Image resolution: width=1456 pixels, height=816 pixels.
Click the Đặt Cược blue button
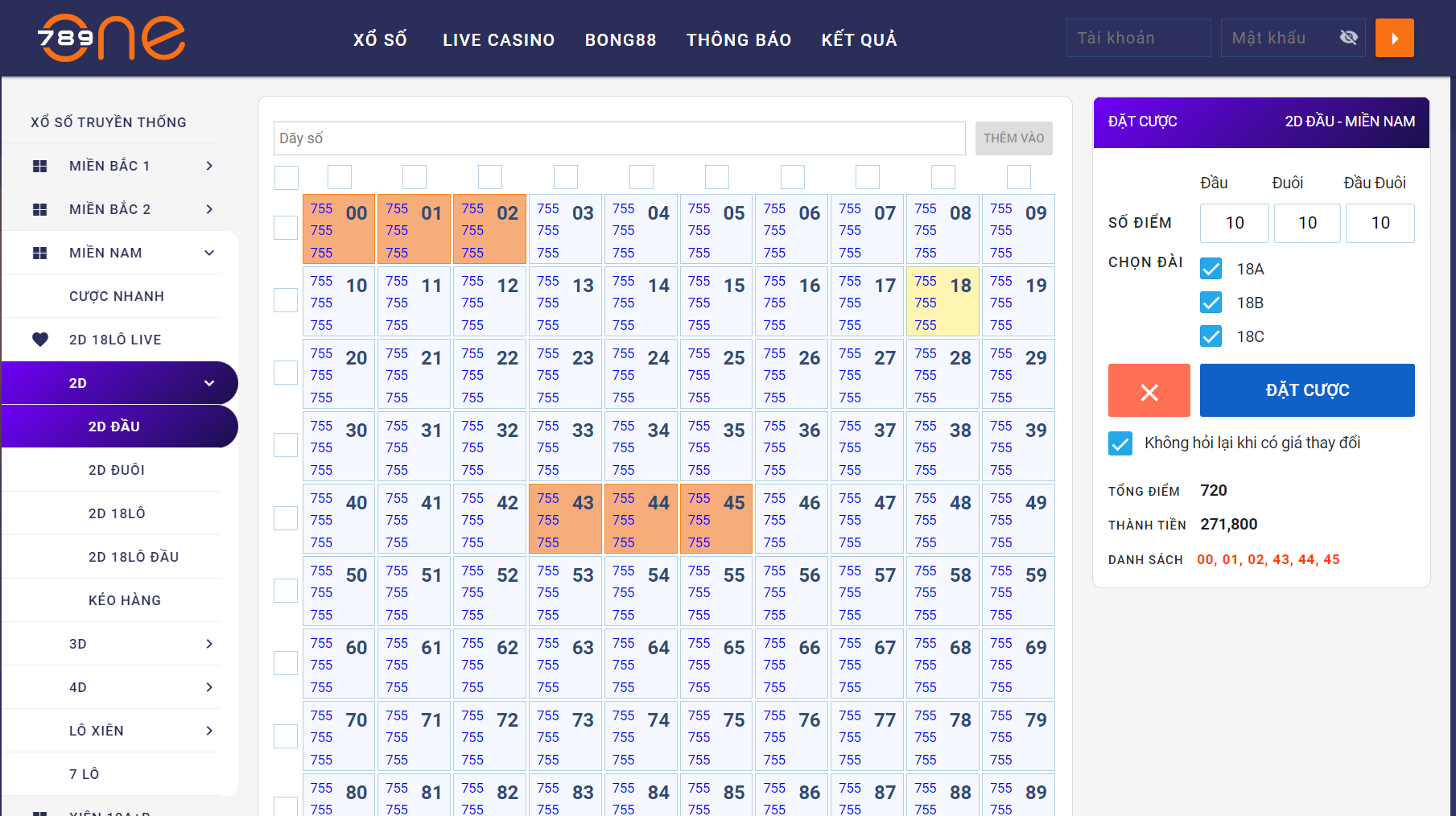click(1307, 390)
